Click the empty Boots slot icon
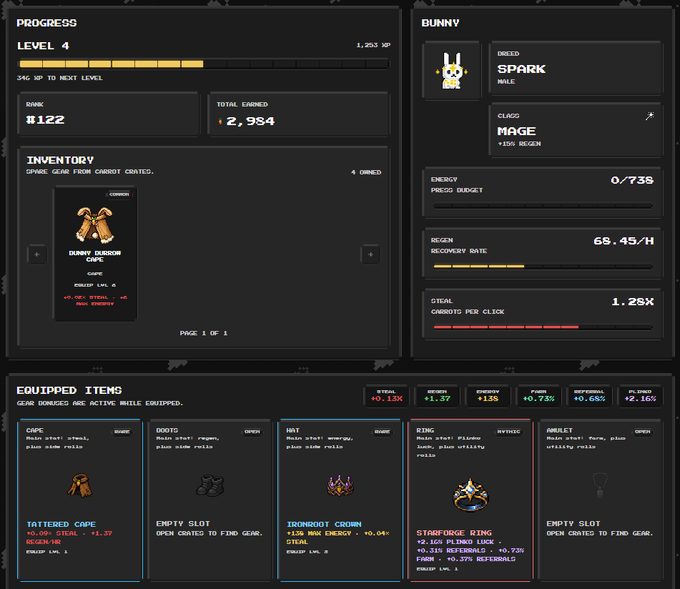The image size is (680, 589). 210,485
